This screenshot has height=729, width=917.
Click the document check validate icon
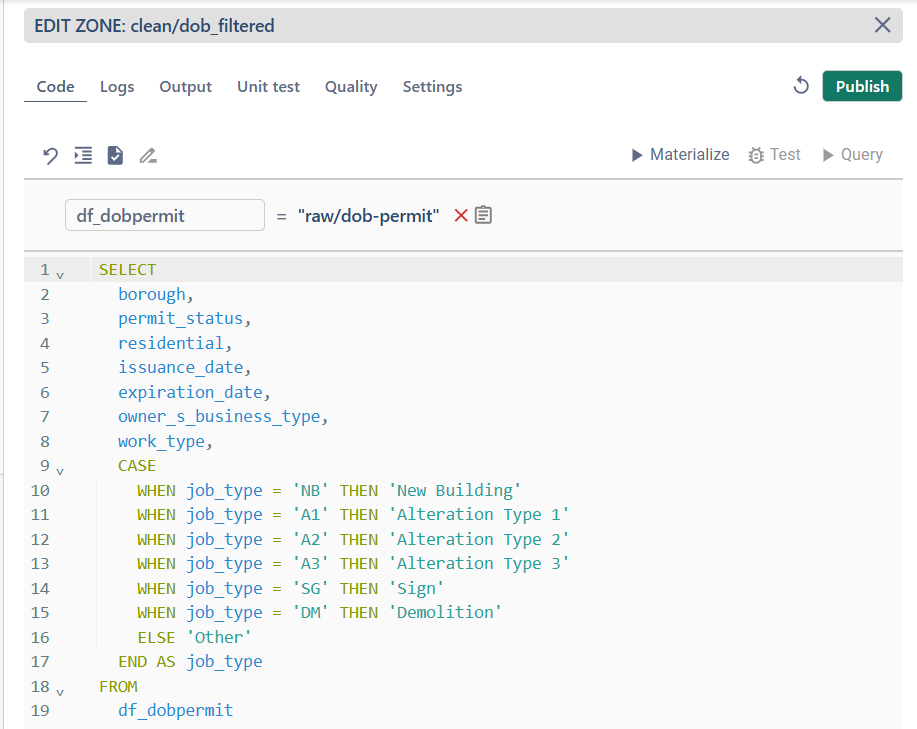(115, 156)
